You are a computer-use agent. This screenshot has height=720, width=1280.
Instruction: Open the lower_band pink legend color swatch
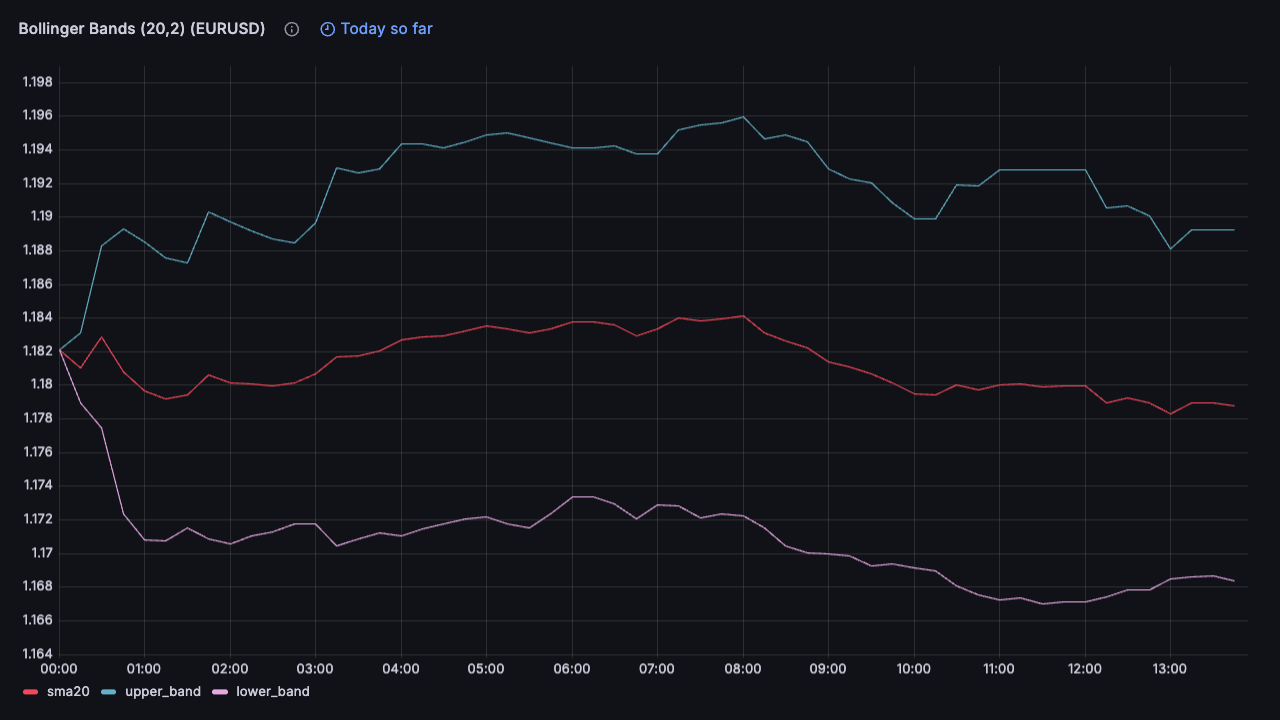(x=219, y=691)
